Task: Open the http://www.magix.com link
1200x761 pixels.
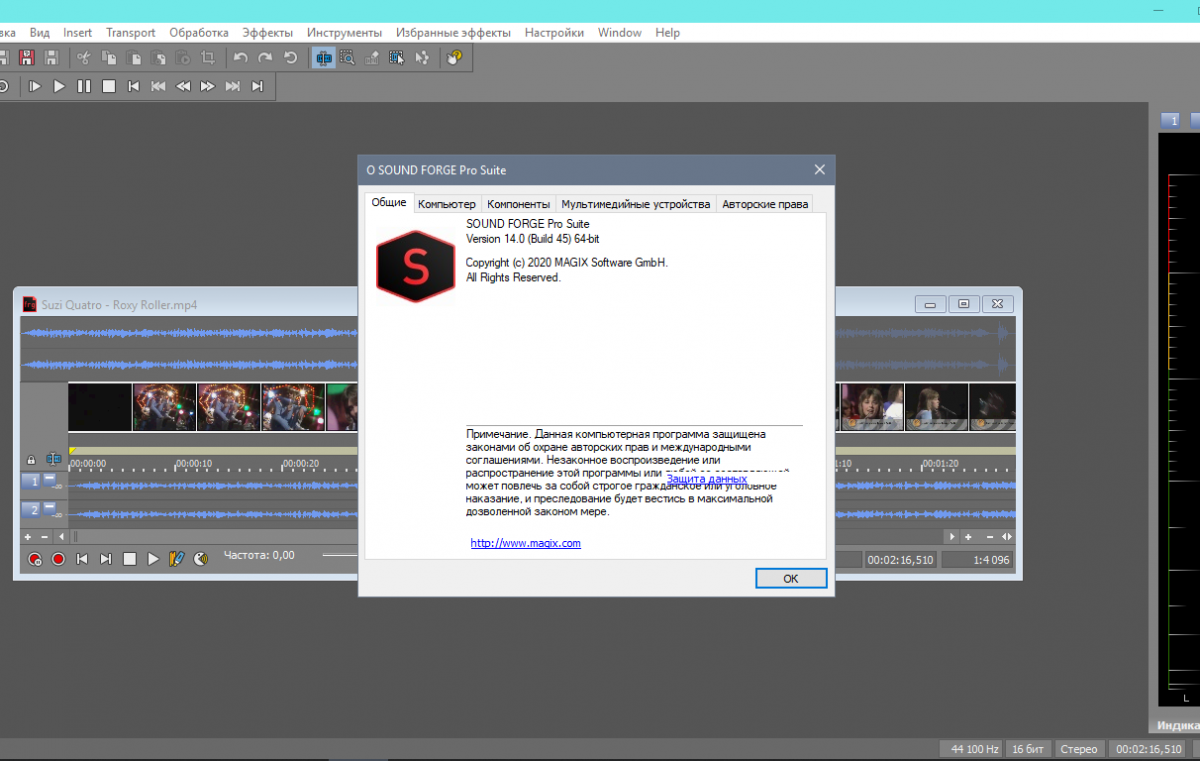Action: click(526, 543)
